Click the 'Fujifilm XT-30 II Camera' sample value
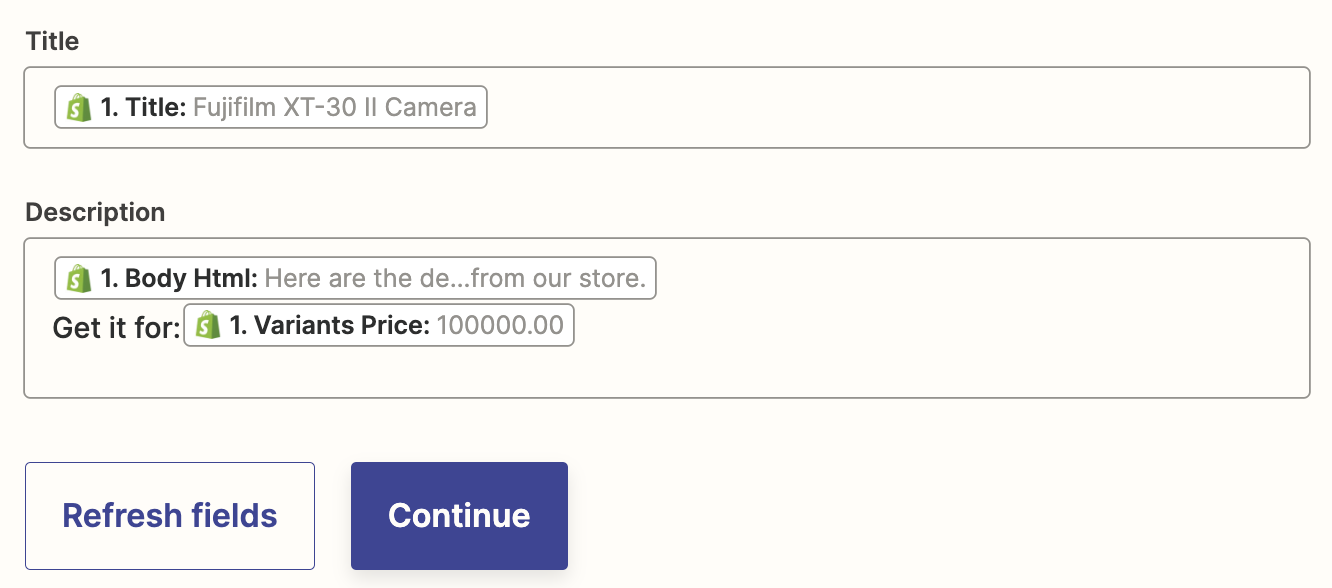Screen dimensions: 1332x588 pos(334,107)
